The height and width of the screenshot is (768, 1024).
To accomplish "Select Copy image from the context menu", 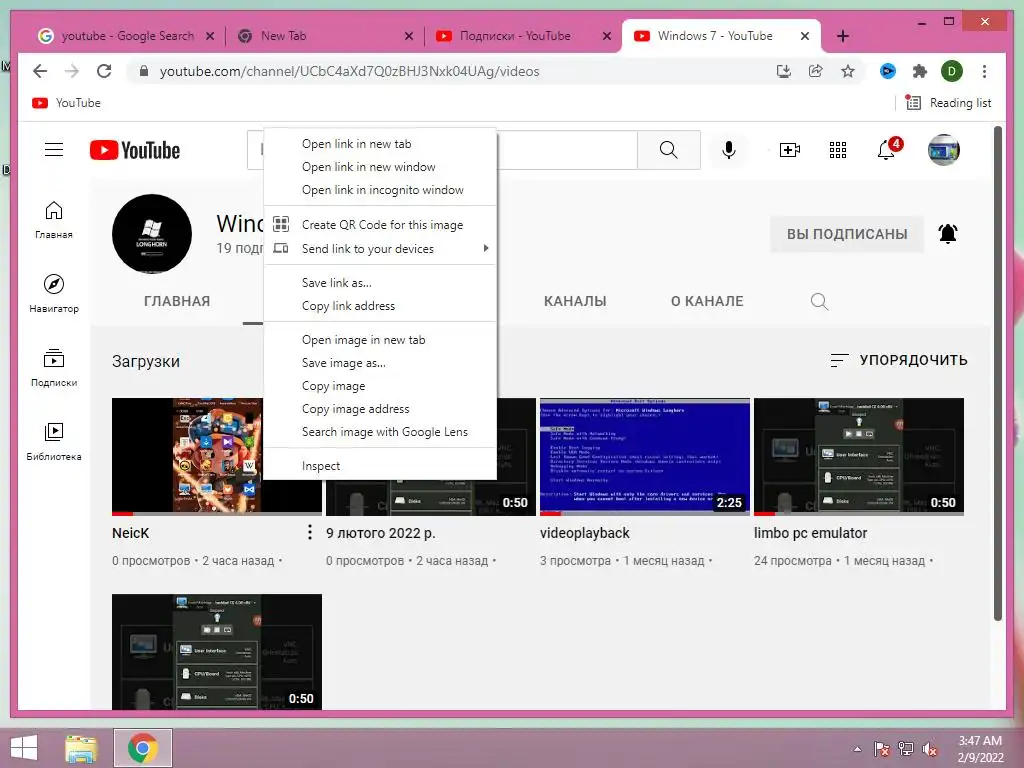I will (380, 386).
